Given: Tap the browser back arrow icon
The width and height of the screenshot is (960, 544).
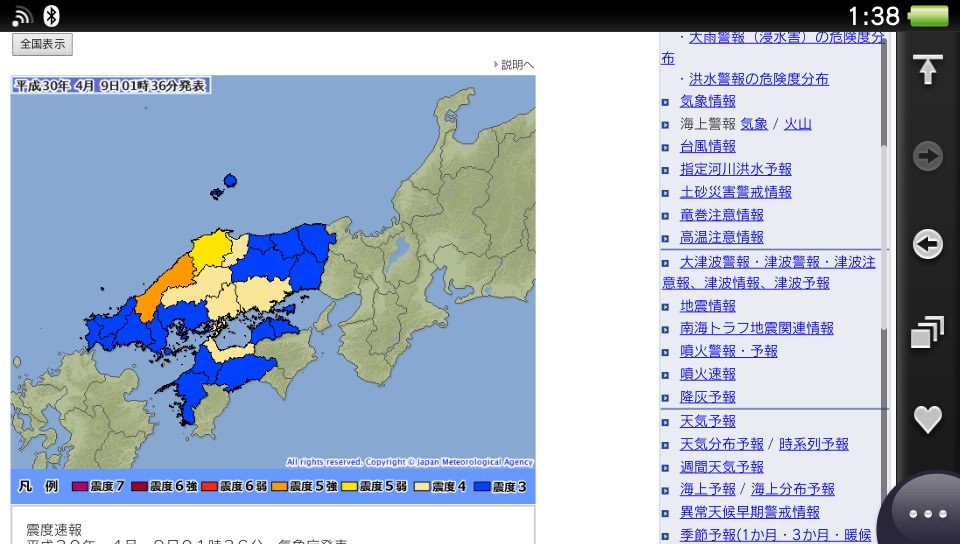Looking at the screenshot, I should coord(928,244).
